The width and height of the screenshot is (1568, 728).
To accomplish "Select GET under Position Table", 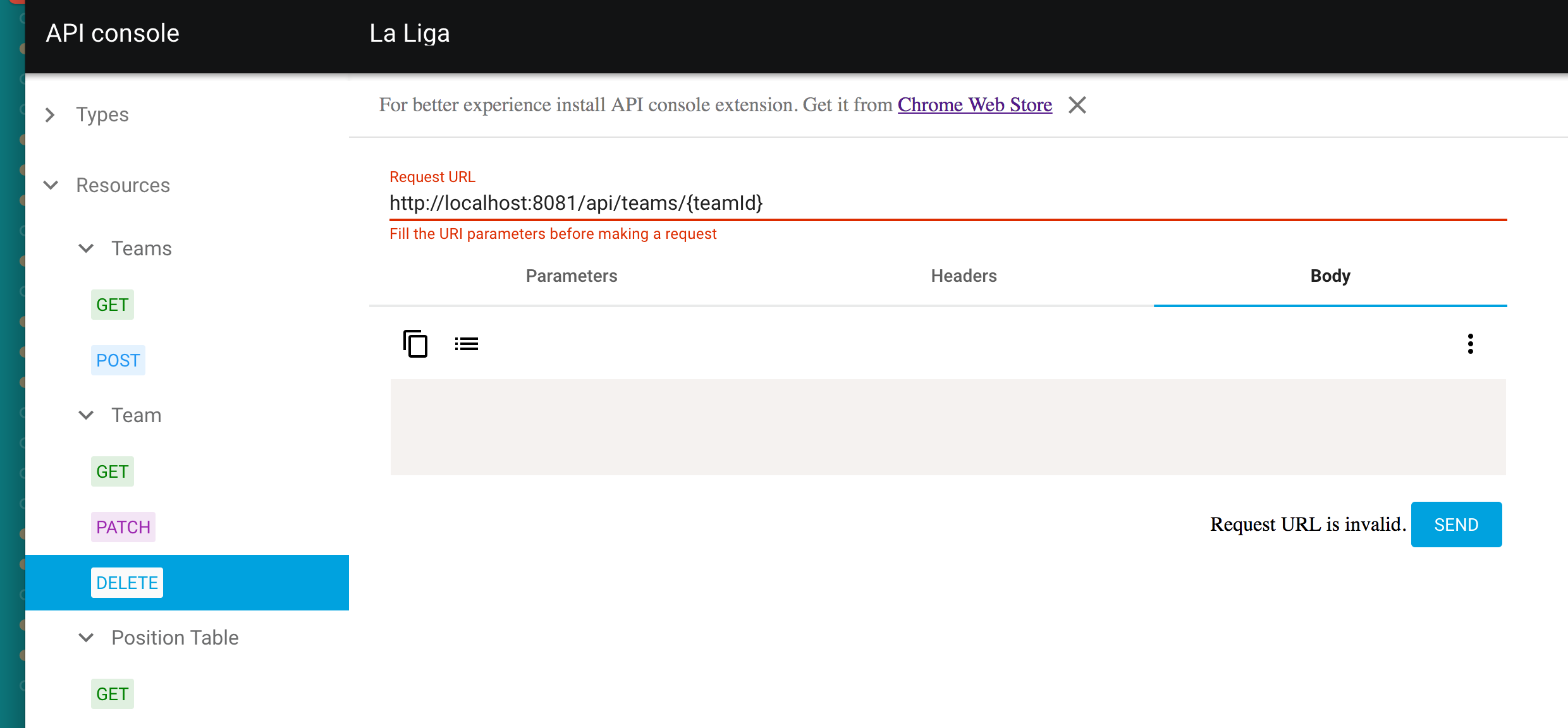I will pos(112,693).
